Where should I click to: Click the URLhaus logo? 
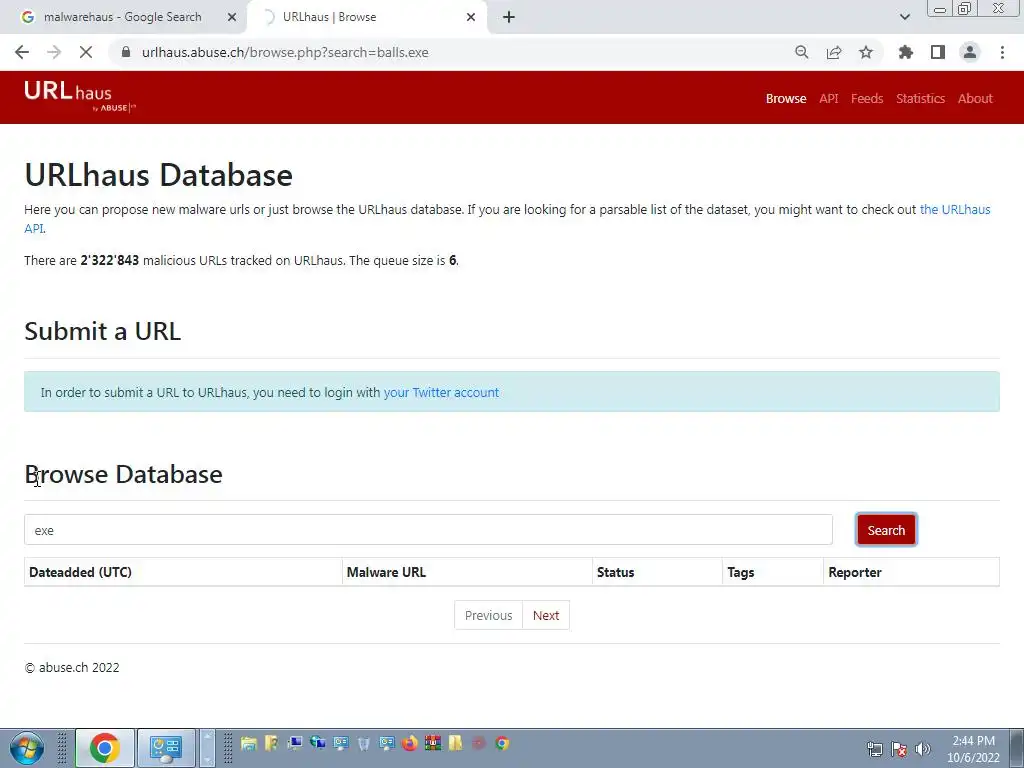click(x=79, y=97)
